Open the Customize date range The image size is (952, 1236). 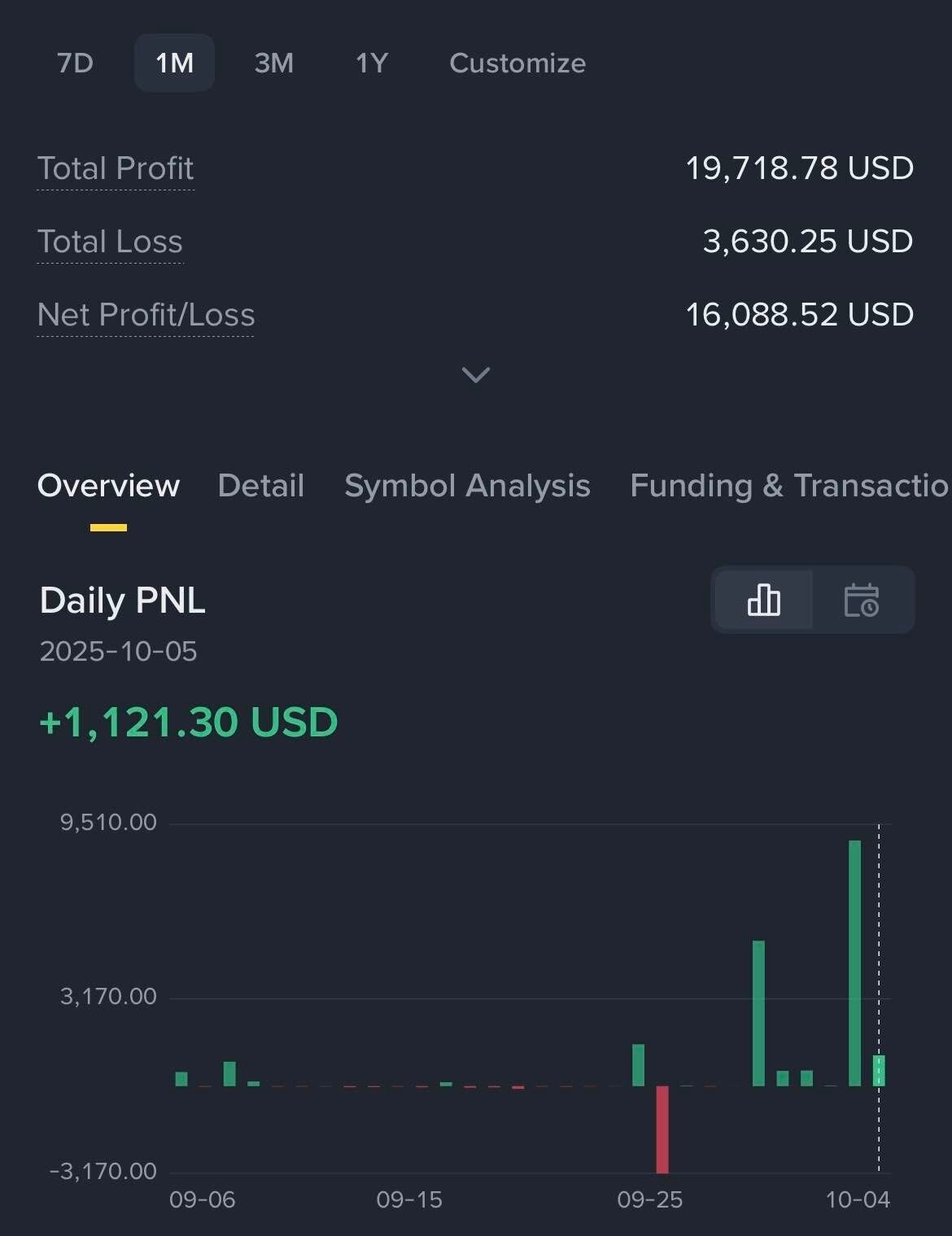517,63
